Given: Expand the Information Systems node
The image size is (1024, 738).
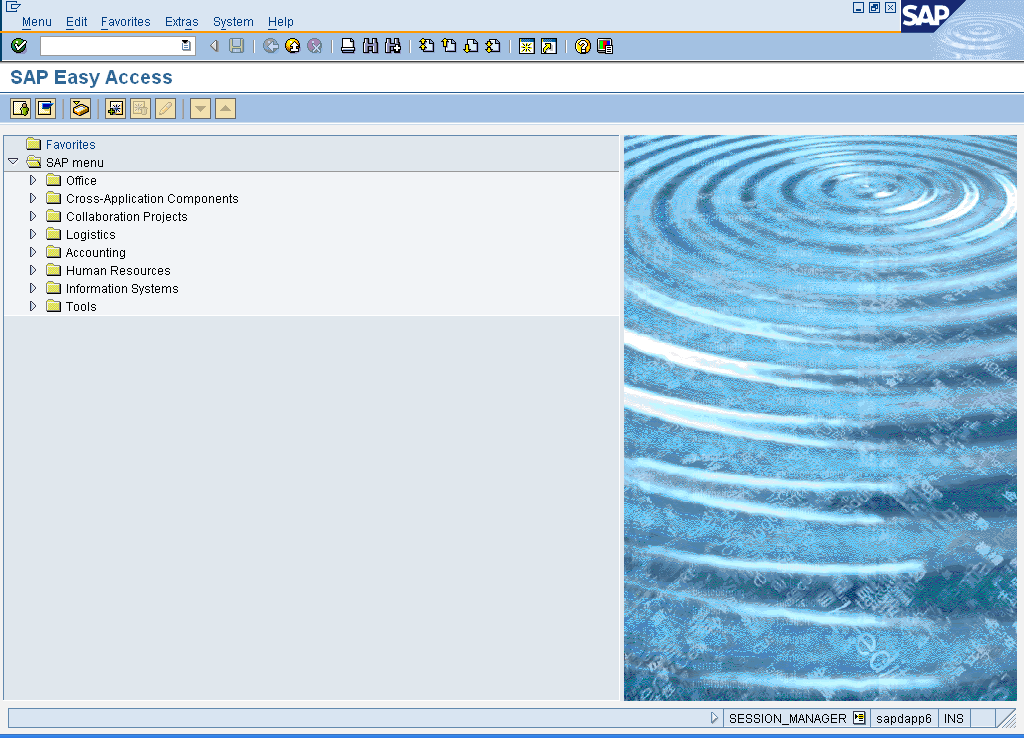Looking at the screenshot, I should (33, 287).
